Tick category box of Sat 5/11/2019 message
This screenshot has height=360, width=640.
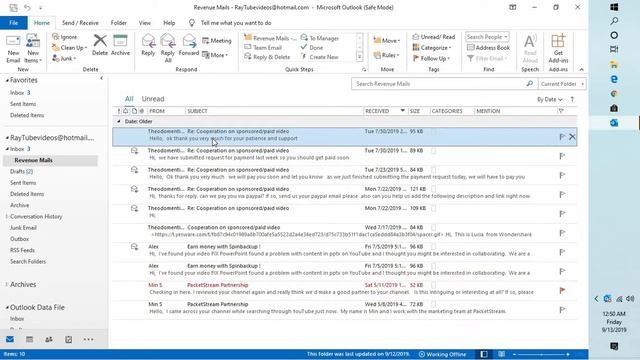pyautogui.click(x=433, y=285)
